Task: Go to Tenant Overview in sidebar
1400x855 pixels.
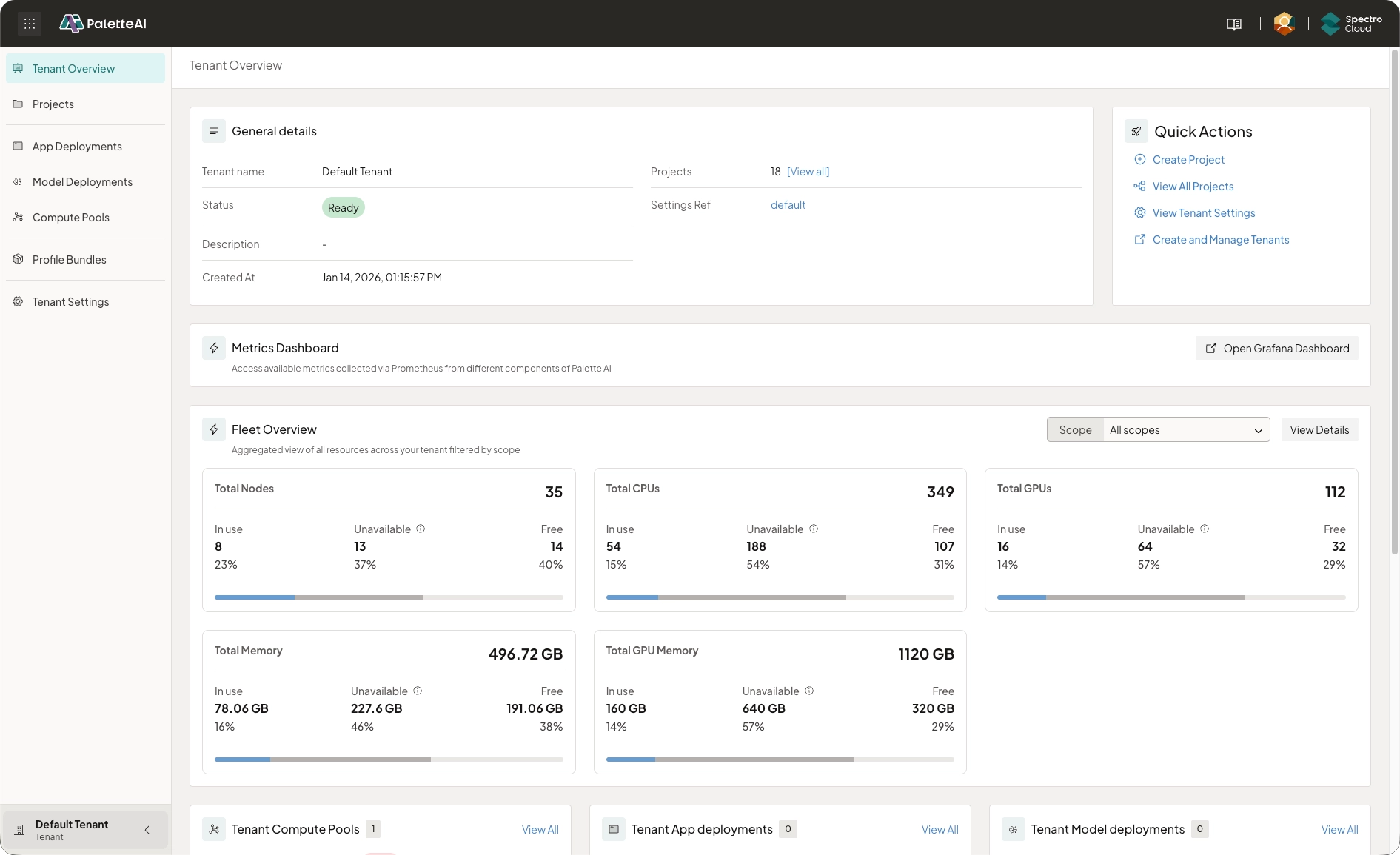Action: (x=85, y=68)
